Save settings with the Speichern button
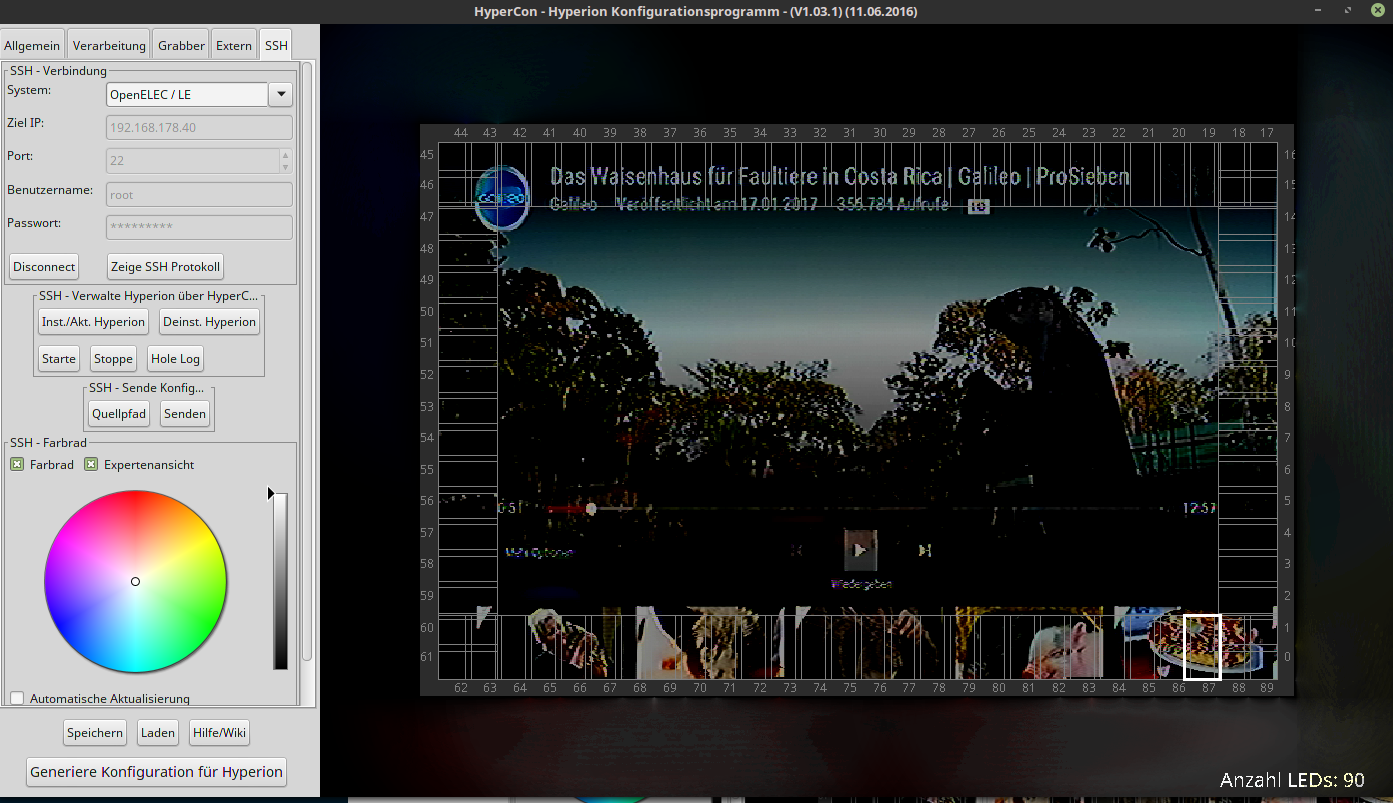This screenshot has height=803, width=1393. tap(95, 732)
